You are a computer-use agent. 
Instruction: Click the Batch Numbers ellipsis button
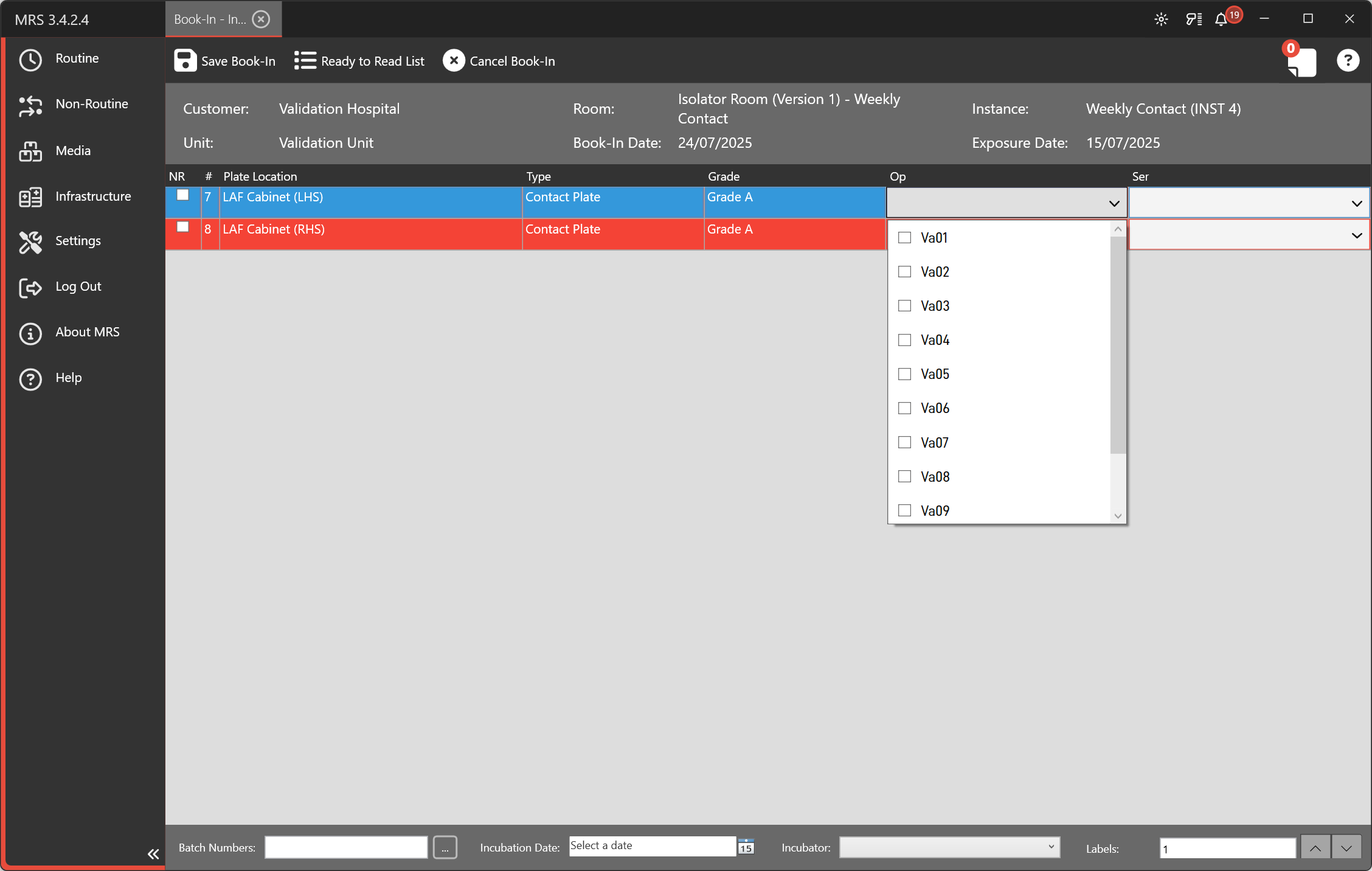(445, 847)
